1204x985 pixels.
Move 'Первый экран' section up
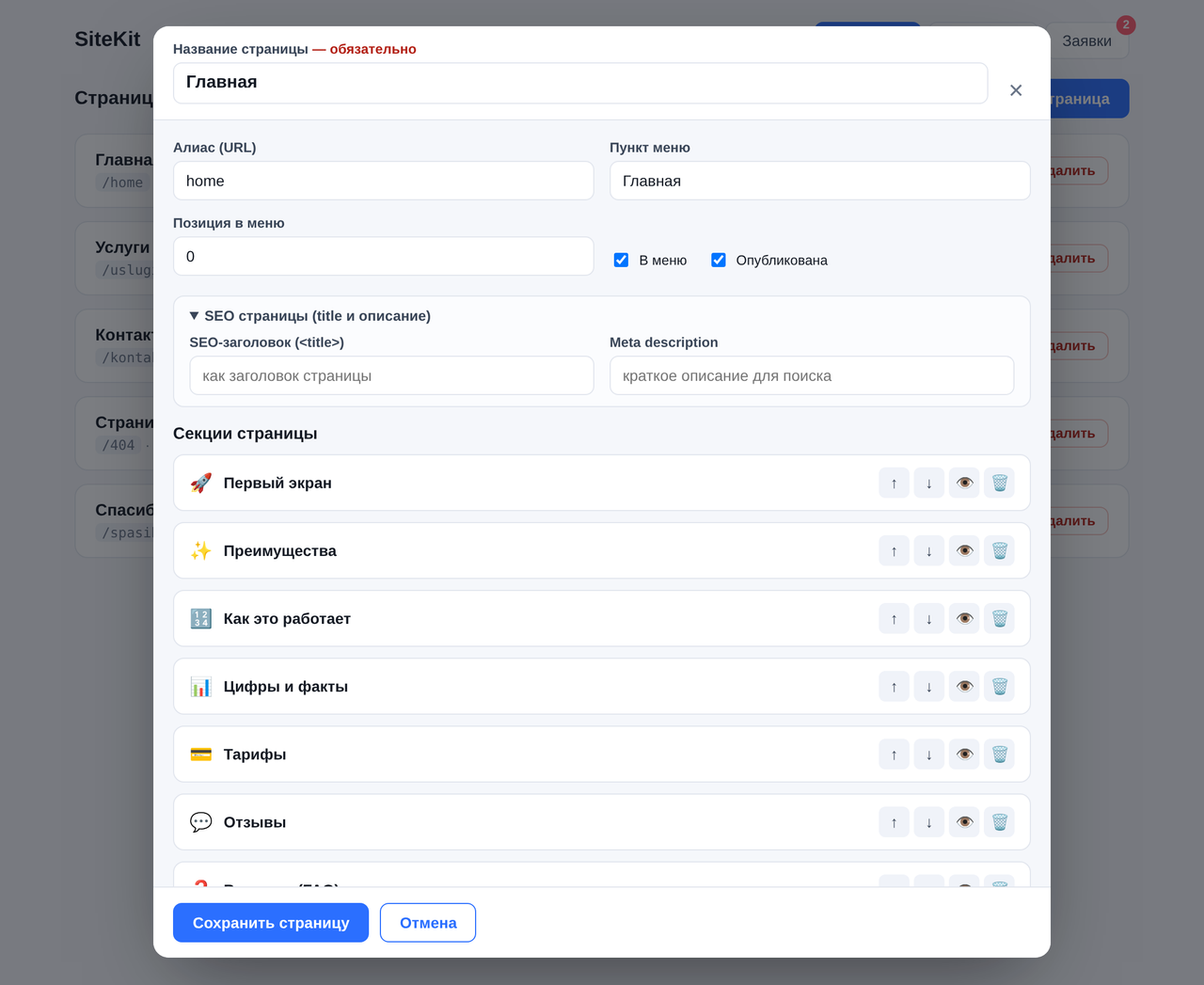pos(894,483)
